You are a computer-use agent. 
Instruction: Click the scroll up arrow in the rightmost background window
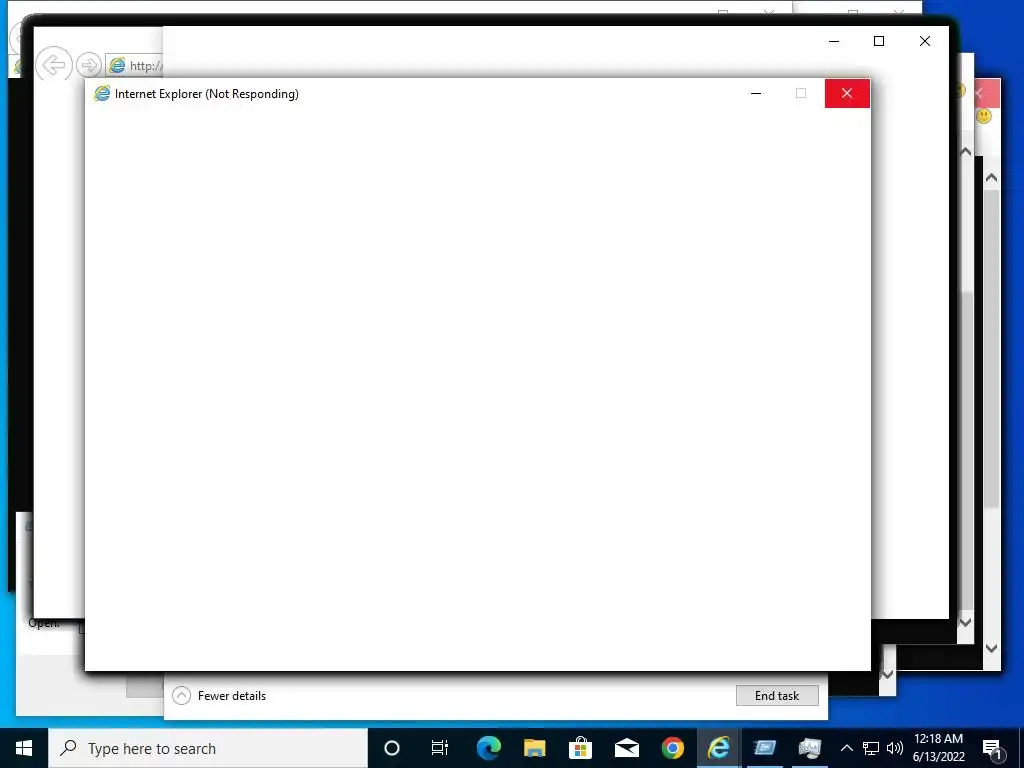coord(991,178)
